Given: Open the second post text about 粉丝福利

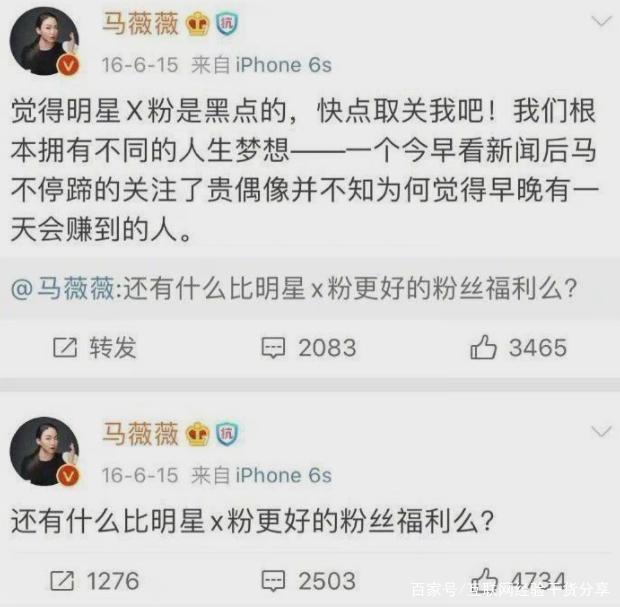Looking at the screenshot, I should 253,521.
